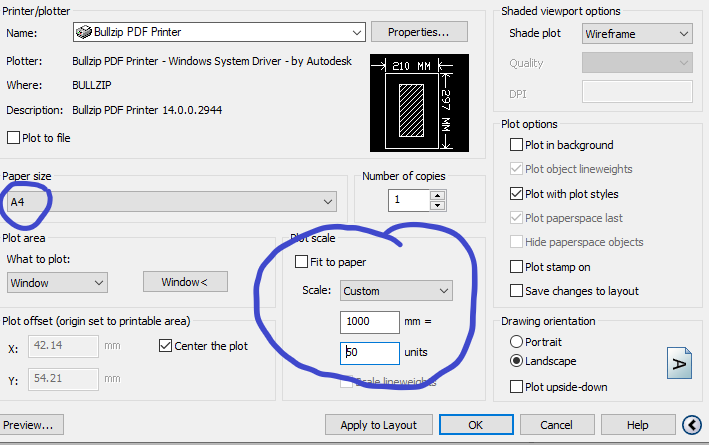This screenshot has height=445, width=709.
Task: Click the 1000 mm scale field
Action: [x=370, y=322]
